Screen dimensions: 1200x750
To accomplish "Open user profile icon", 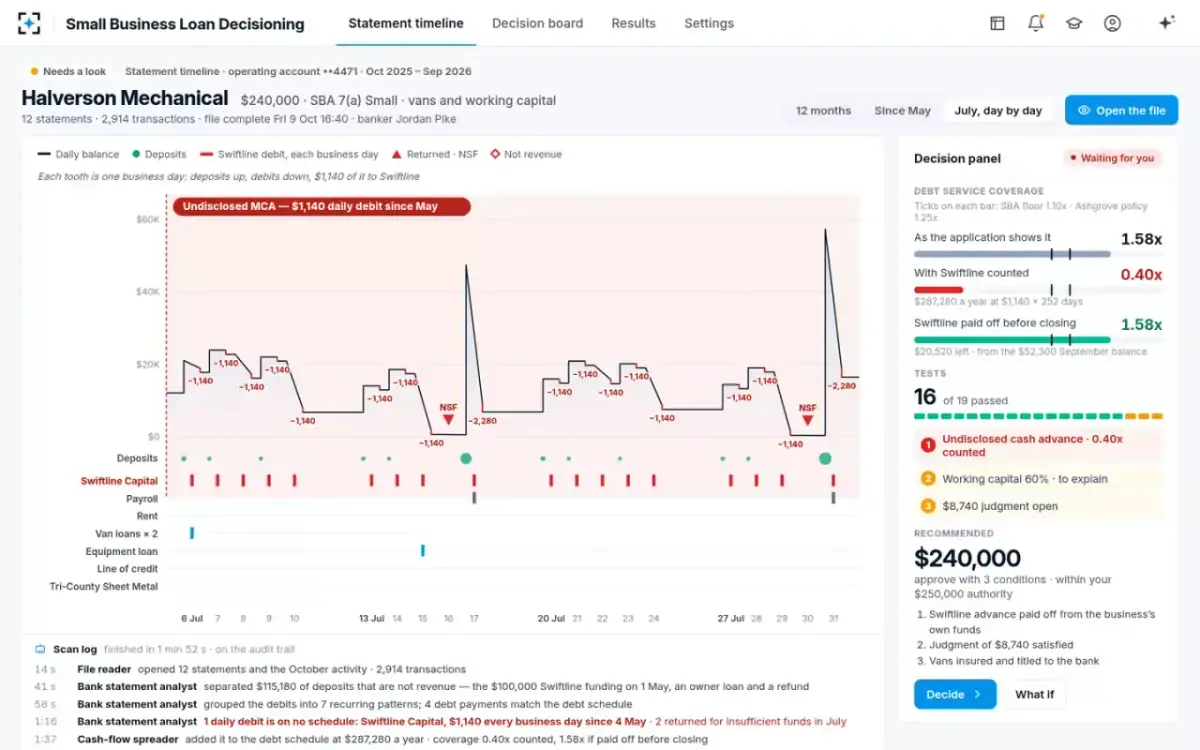I will (x=1112, y=23).
